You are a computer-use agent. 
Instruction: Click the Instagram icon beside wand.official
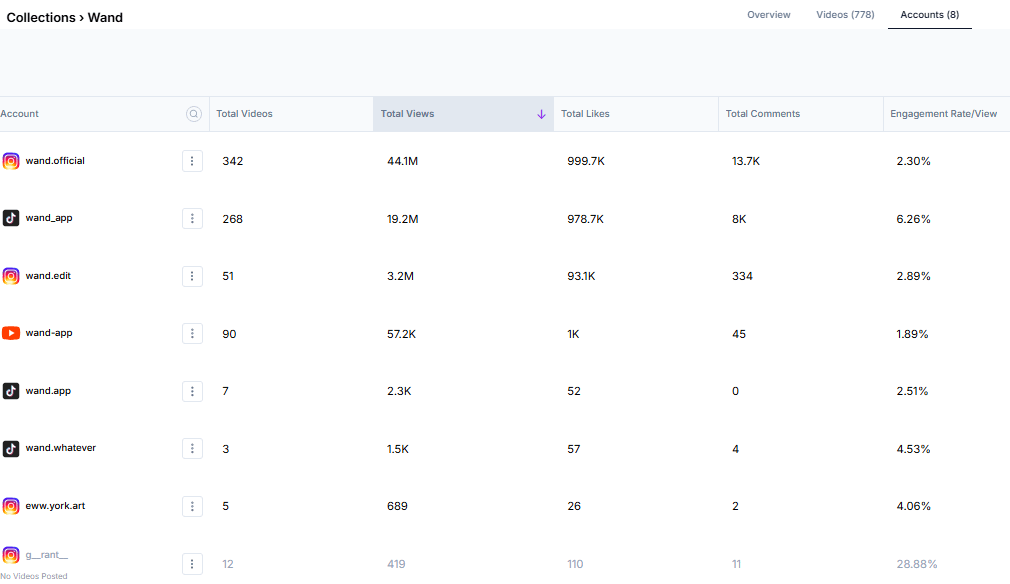click(11, 161)
